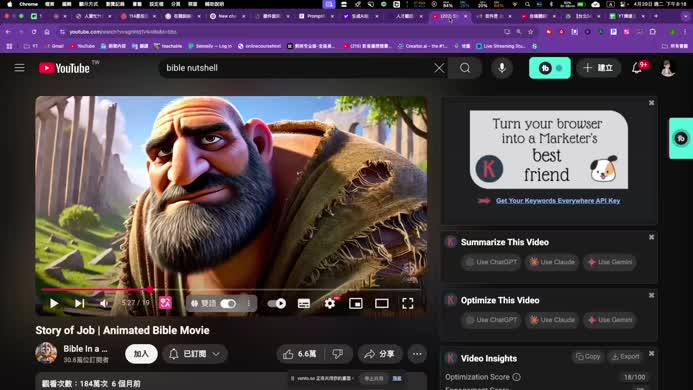The image size is (693, 390).
Task: Clear the search box with the X
Action: click(439, 68)
